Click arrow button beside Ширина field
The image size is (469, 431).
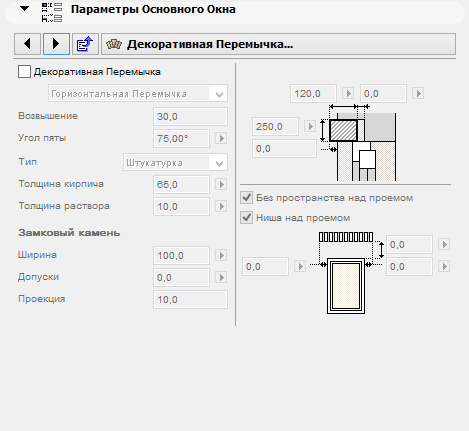(221, 255)
